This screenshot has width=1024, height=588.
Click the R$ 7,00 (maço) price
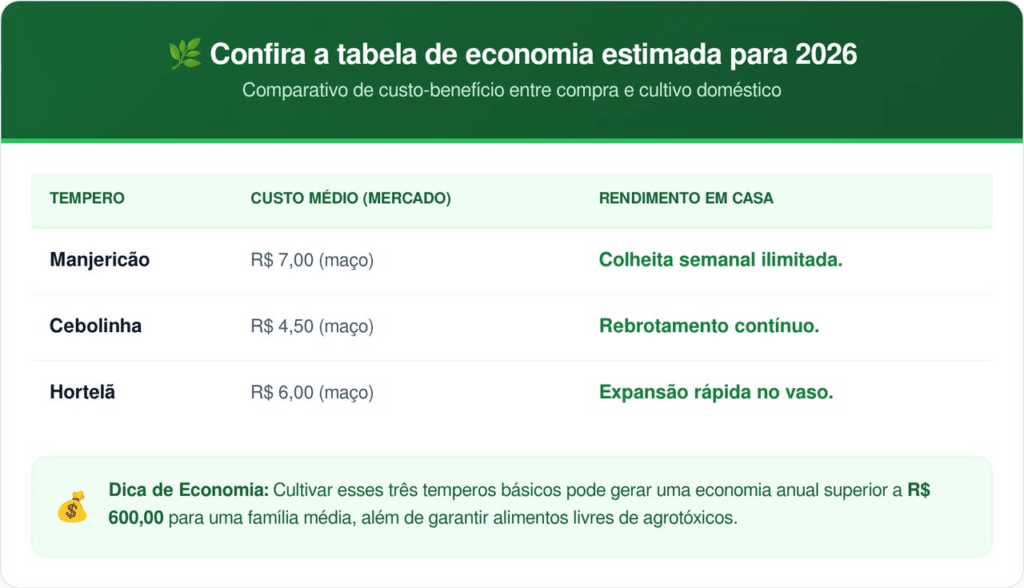pyautogui.click(x=311, y=260)
